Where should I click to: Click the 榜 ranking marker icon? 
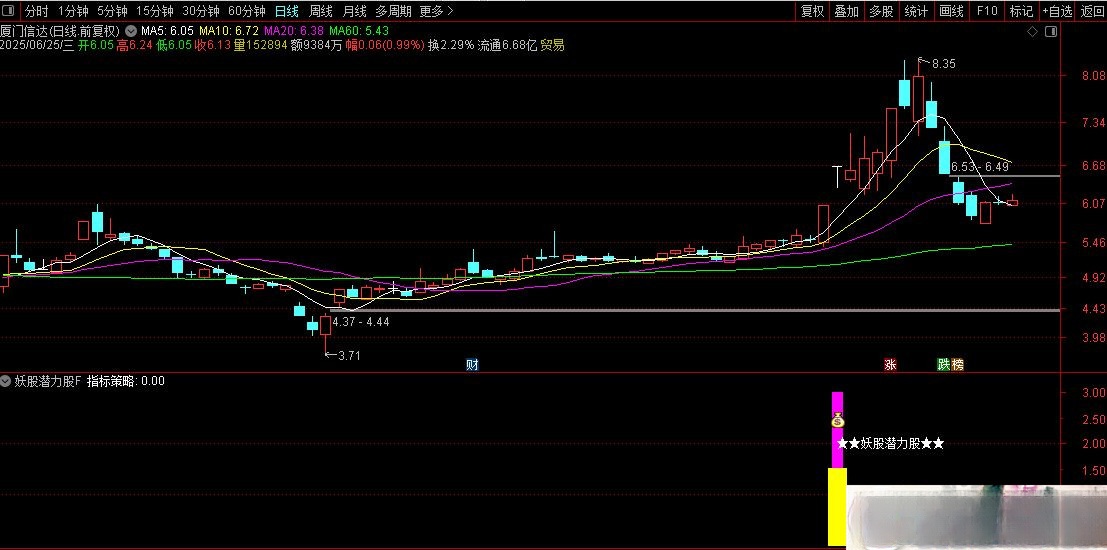[x=958, y=365]
